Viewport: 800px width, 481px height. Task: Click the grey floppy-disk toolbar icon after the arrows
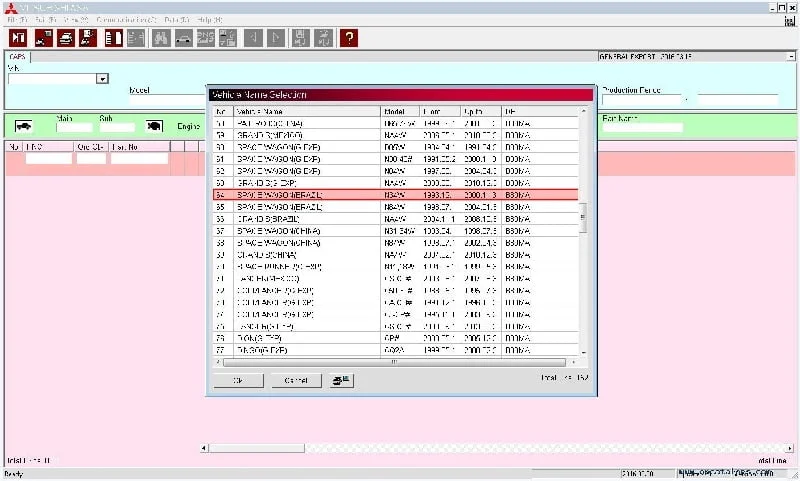point(300,38)
